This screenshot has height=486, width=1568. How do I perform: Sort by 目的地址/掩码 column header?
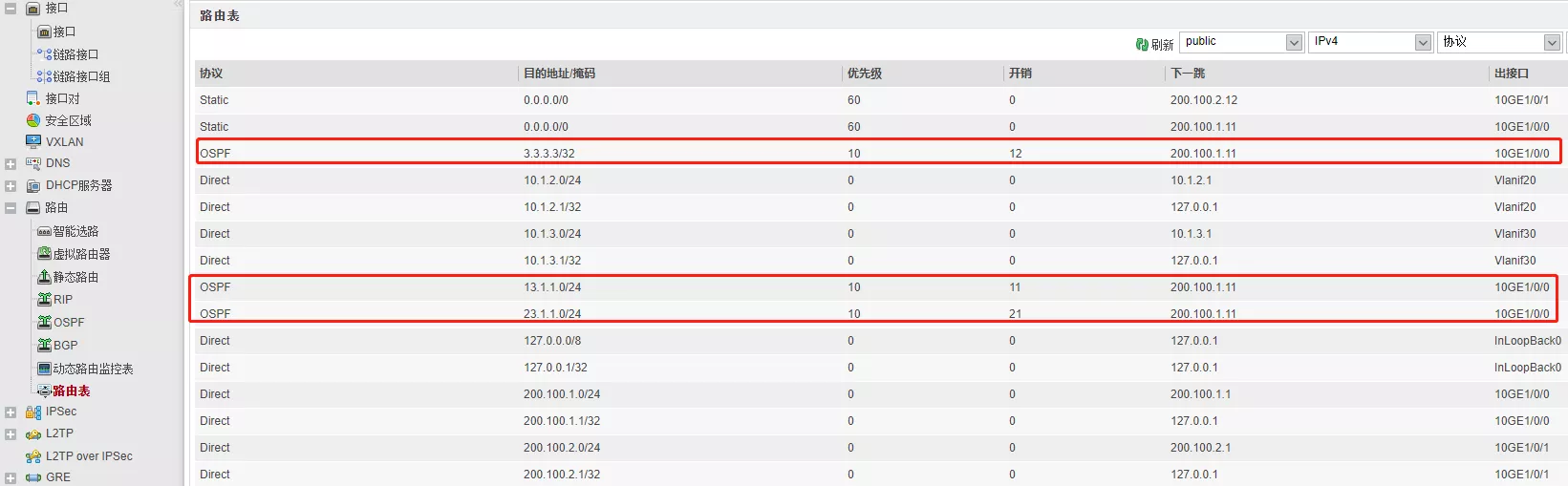click(559, 74)
